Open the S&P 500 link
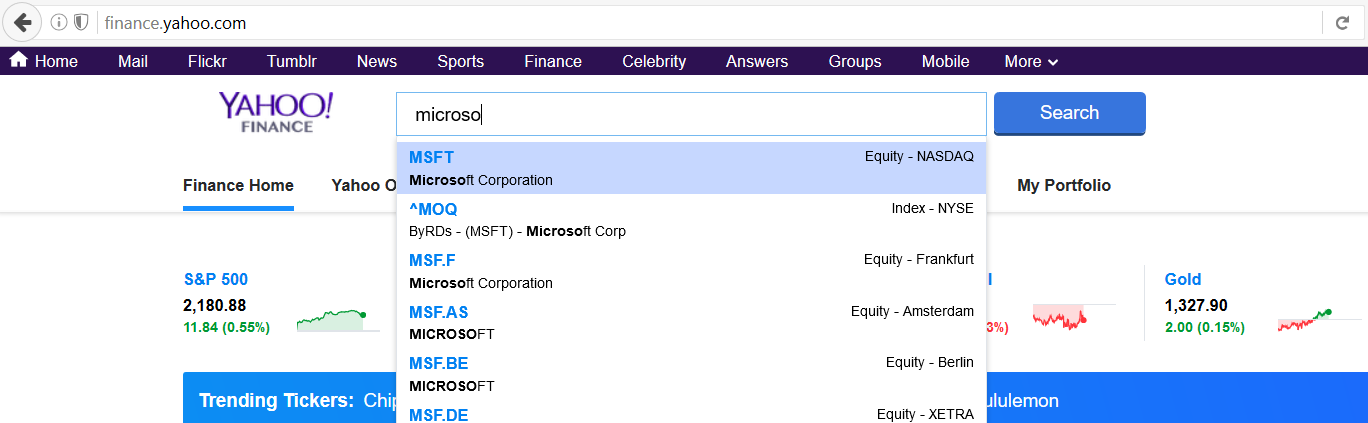Screen dimensions: 1368x423 [x=216, y=280]
